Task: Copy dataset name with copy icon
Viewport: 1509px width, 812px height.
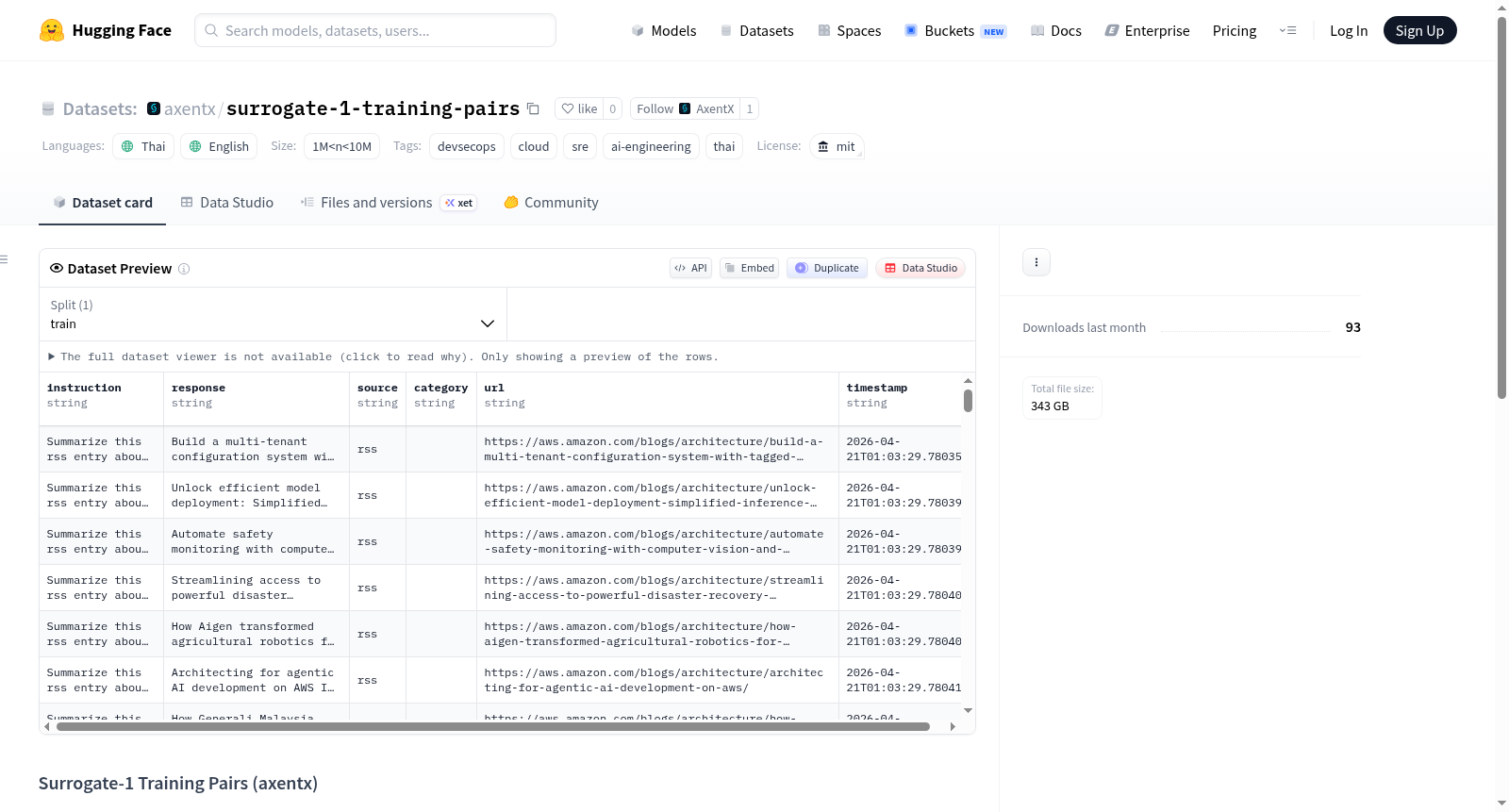Action: tap(533, 108)
